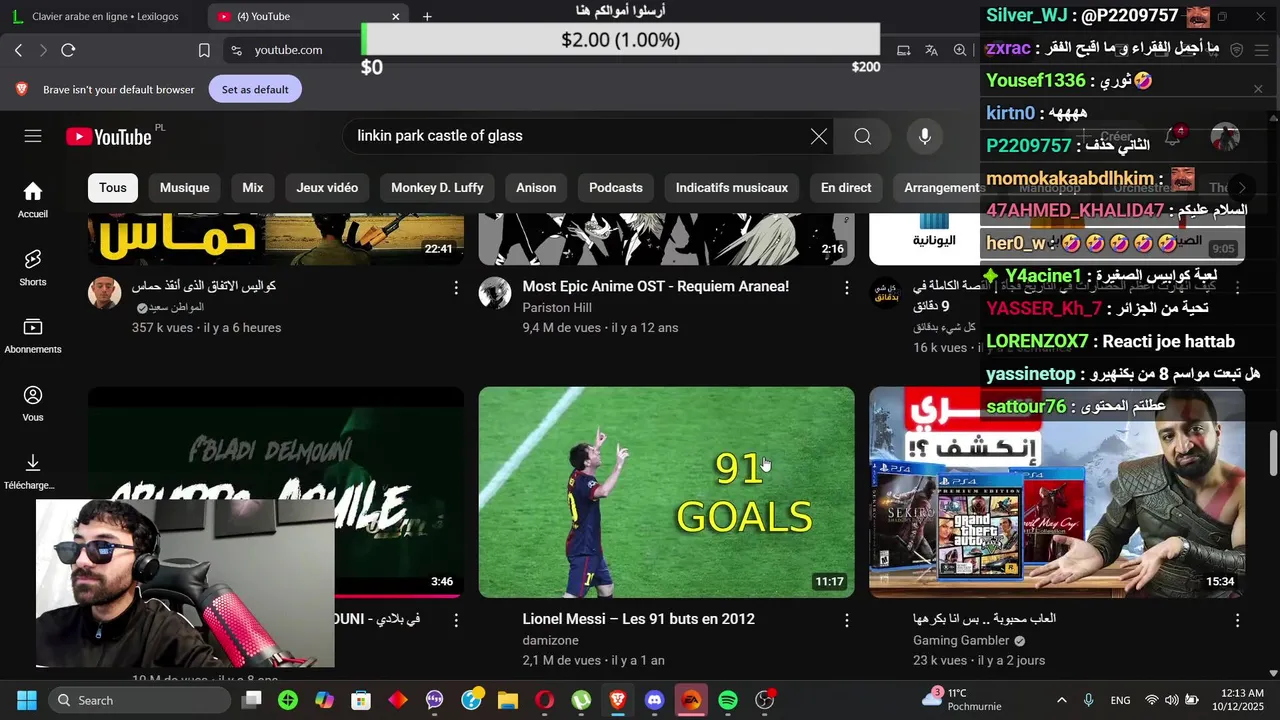Open Most Epic Anime OST video title

pos(655,286)
